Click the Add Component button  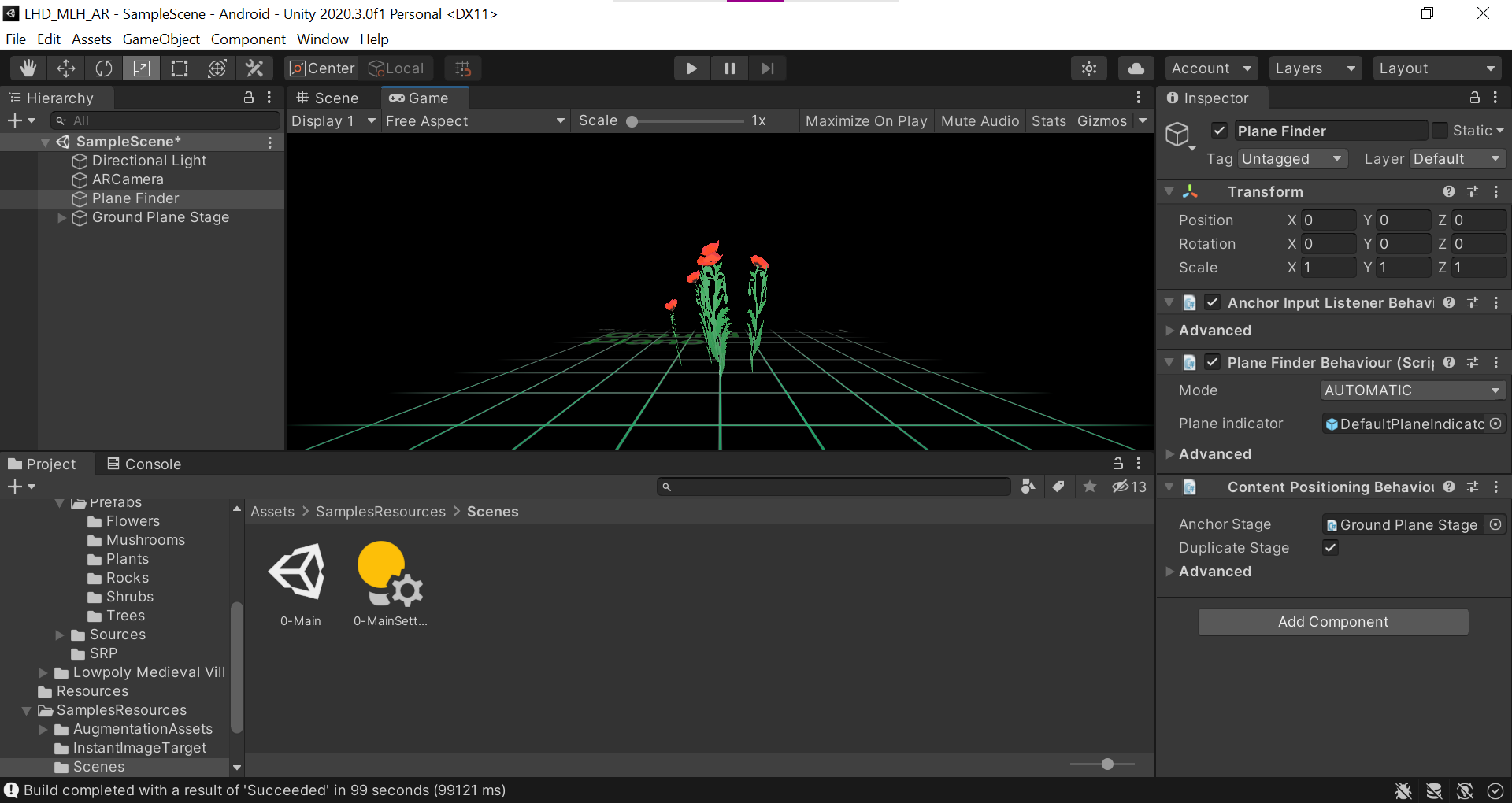[1332, 622]
